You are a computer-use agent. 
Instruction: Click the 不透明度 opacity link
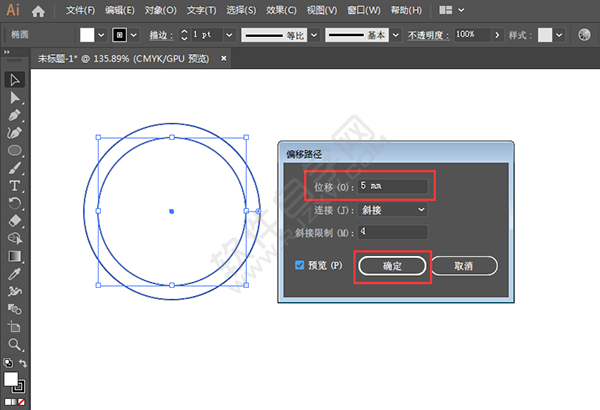[428, 35]
